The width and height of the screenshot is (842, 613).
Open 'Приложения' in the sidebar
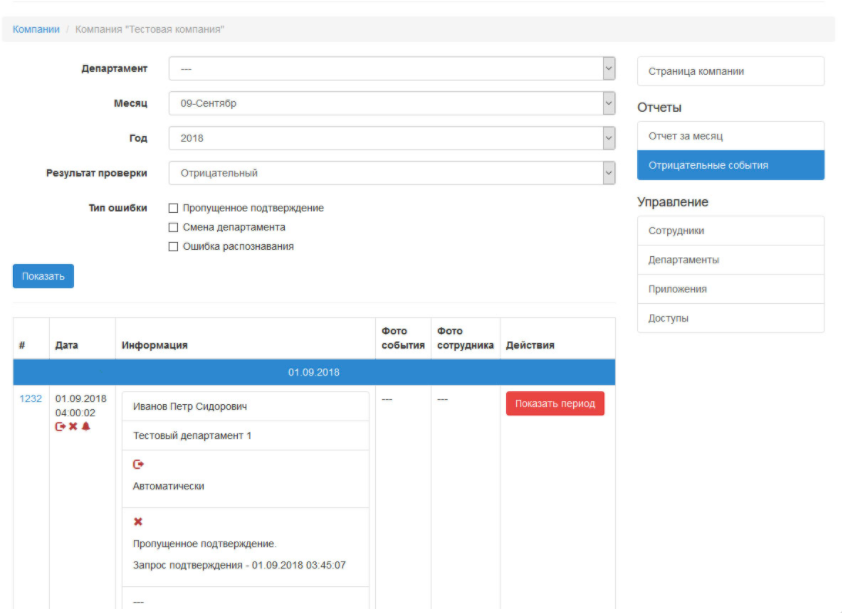(731, 289)
